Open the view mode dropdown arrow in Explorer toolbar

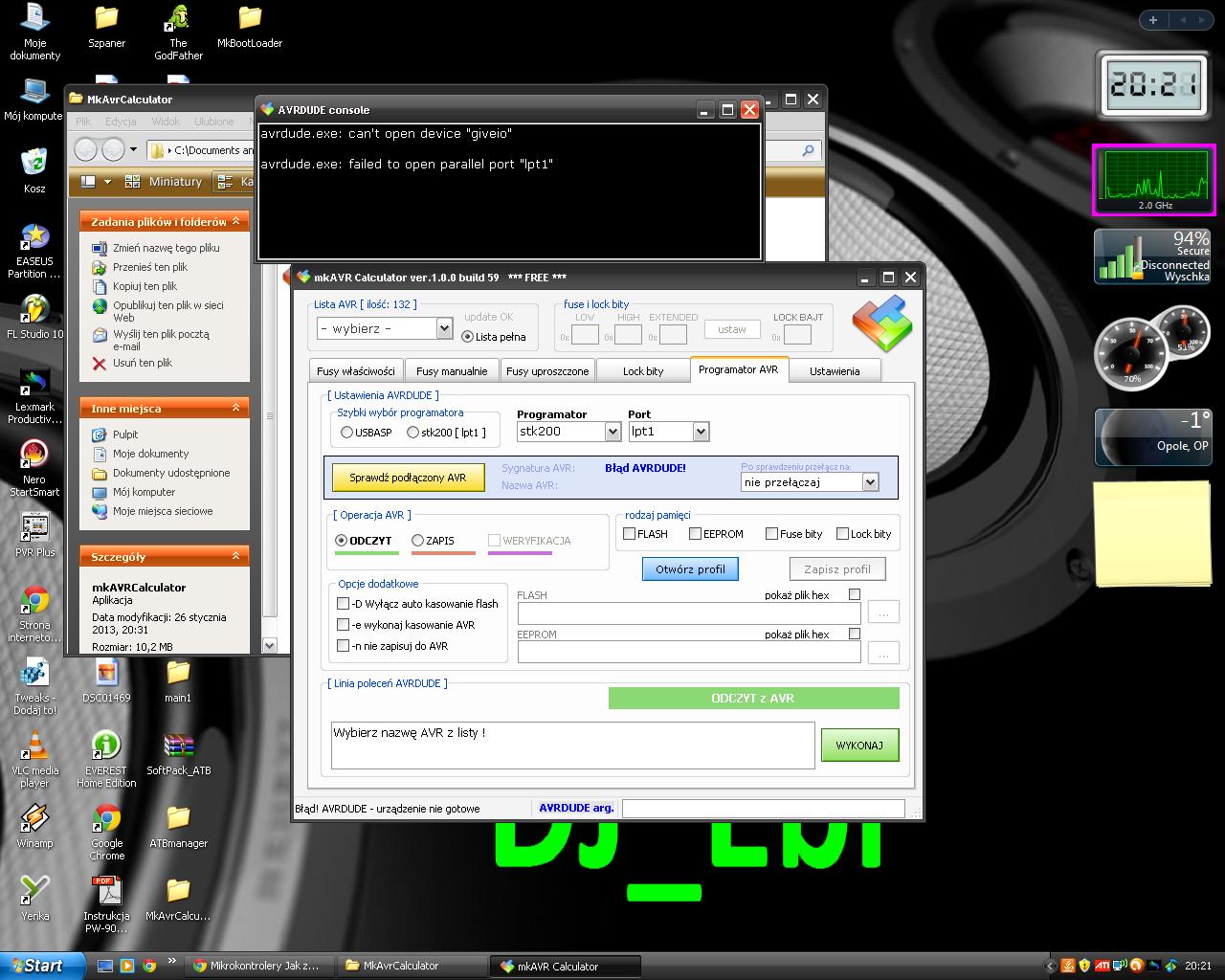pos(107,182)
